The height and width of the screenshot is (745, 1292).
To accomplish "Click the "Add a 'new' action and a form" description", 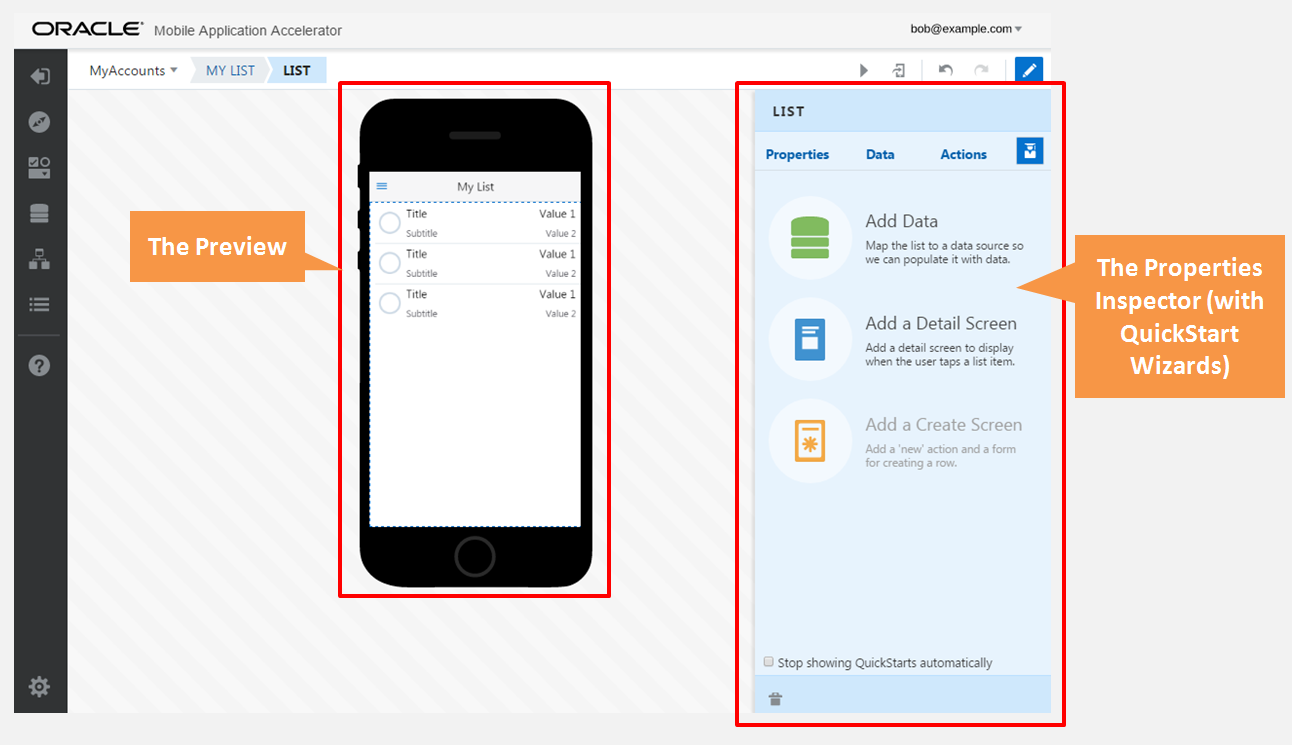I will point(940,456).
